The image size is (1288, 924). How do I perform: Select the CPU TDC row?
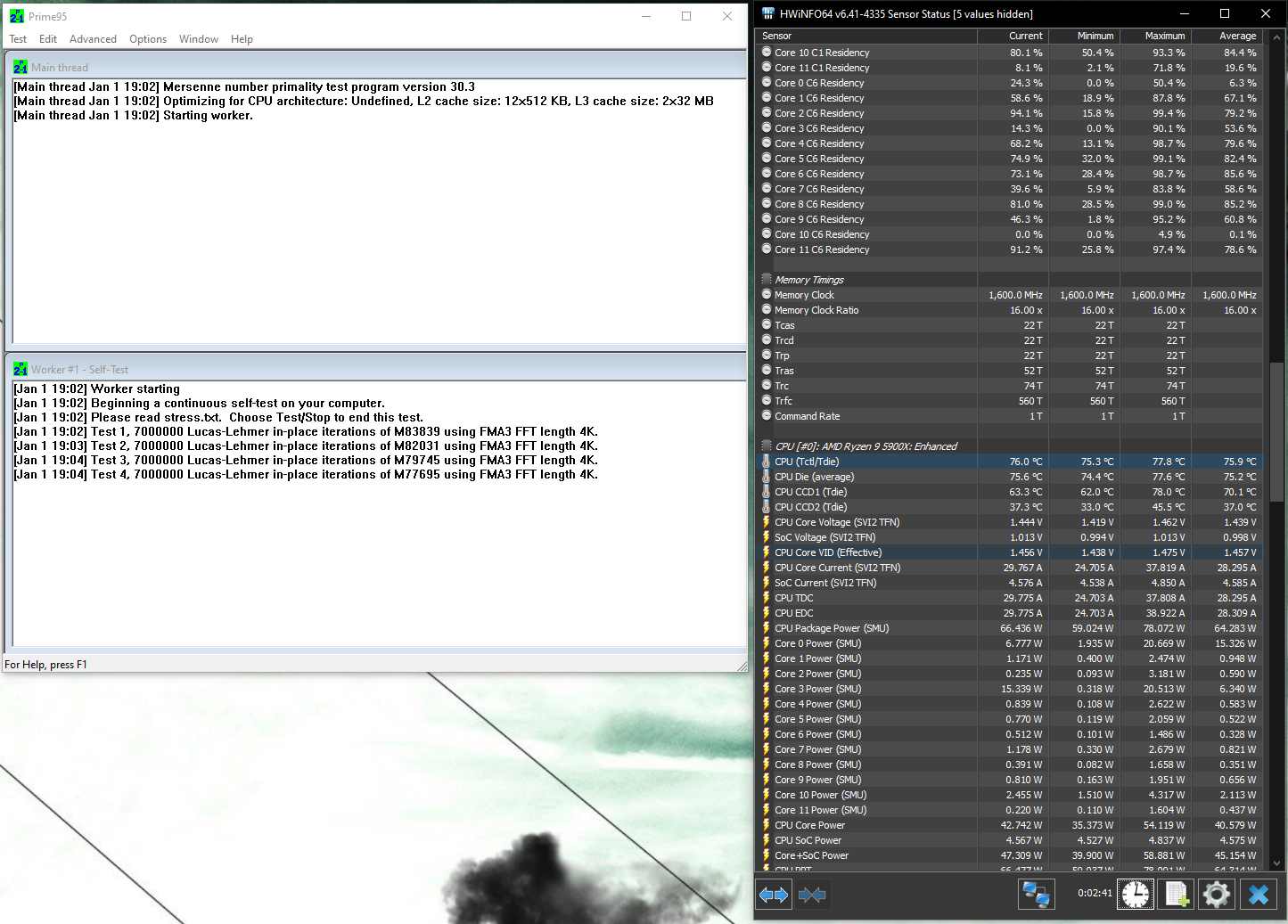pos(1010,598)
